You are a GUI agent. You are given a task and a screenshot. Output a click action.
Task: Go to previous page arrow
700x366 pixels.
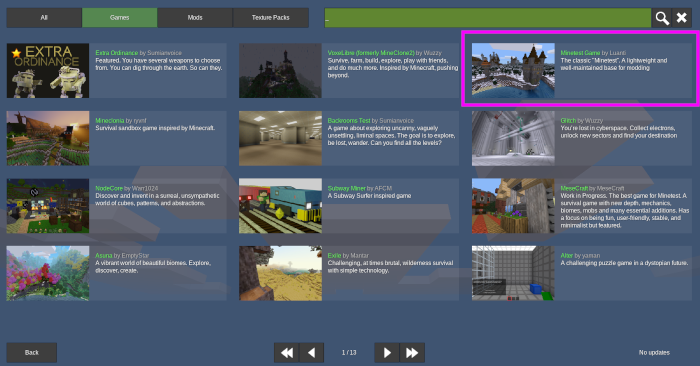pyautogui.click(x=312, y=353)
